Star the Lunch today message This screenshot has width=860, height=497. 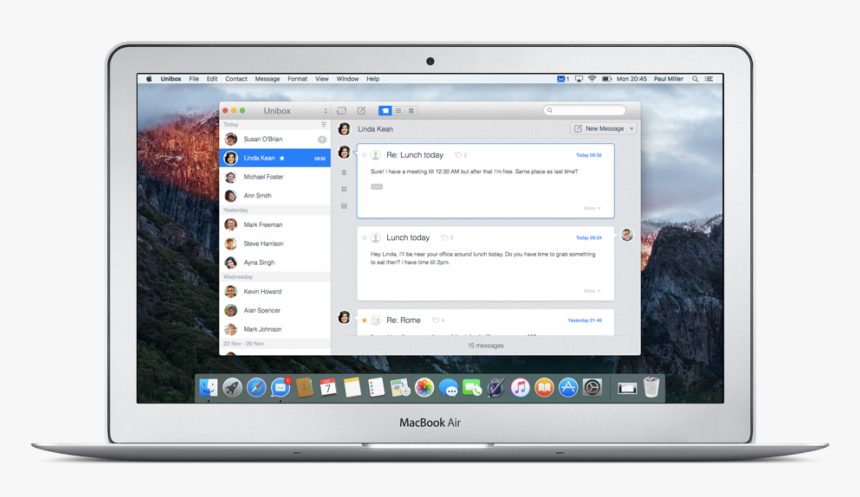[x=364, y=238]
